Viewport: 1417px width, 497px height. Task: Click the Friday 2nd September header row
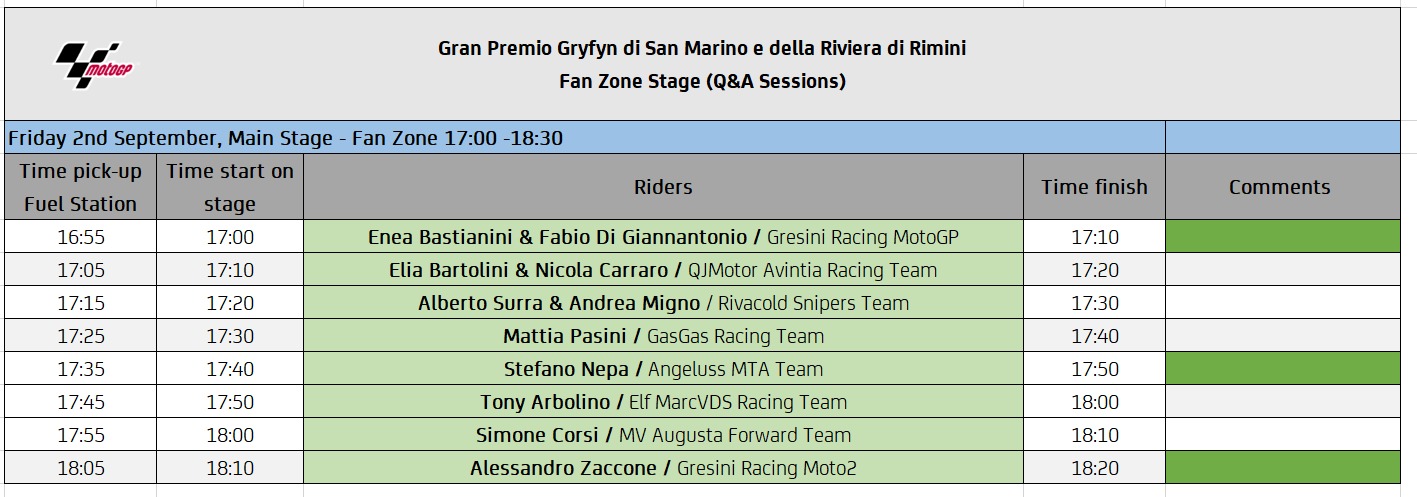585,138
